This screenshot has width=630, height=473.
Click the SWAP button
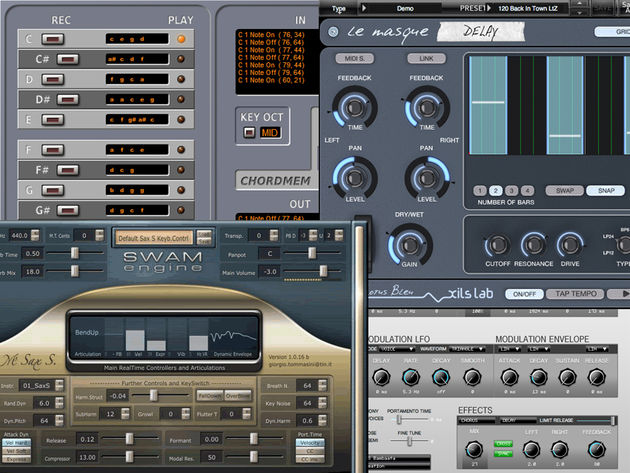(x=565, y=190)
